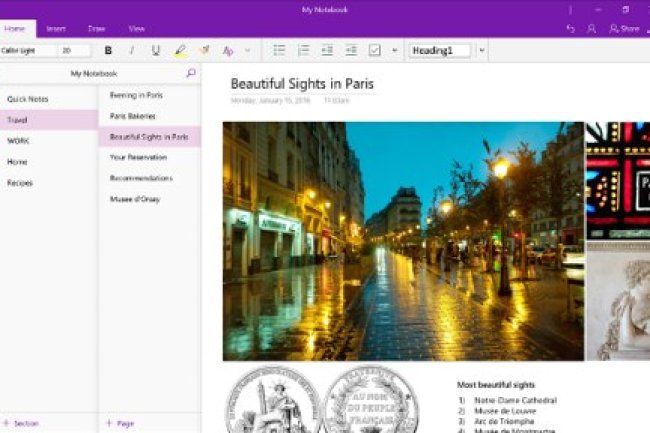Open the text styles format icon

point(228,51)
